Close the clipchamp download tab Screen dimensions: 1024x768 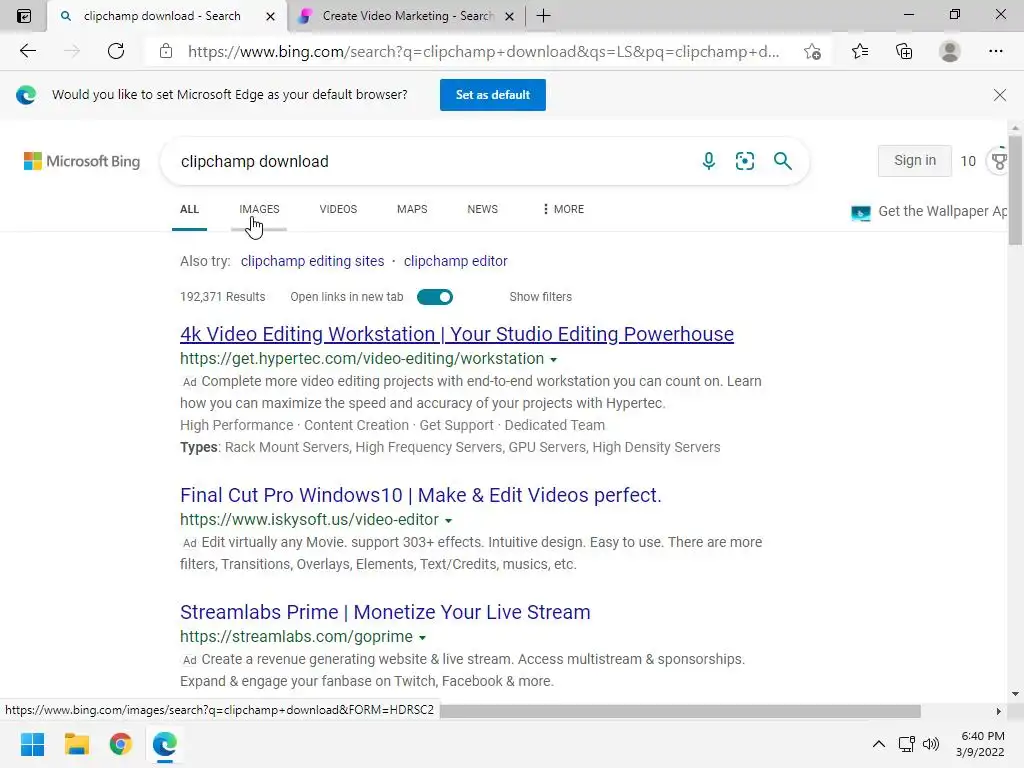[x=270, y=16]
